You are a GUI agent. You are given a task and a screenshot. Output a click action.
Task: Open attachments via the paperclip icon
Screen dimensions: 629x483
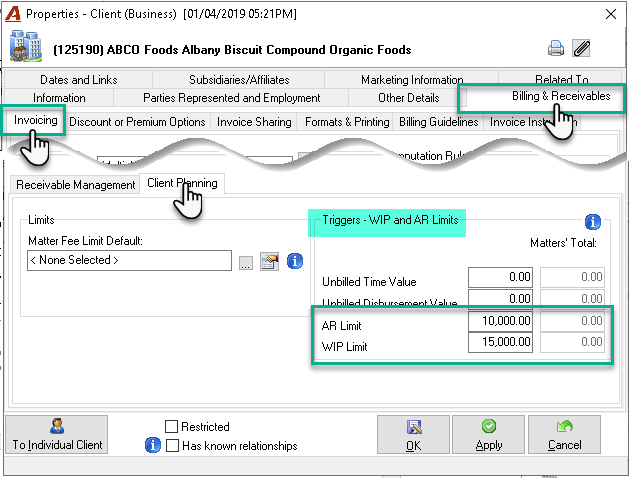coord(581,49)
